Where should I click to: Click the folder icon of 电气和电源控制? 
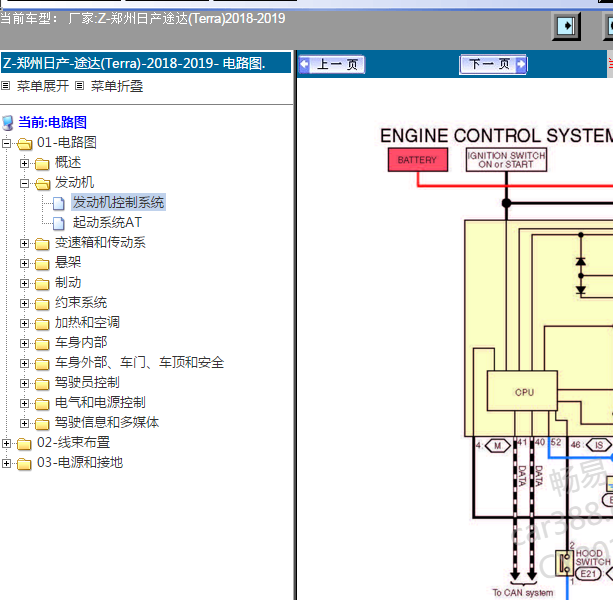(x=42, y=404)
